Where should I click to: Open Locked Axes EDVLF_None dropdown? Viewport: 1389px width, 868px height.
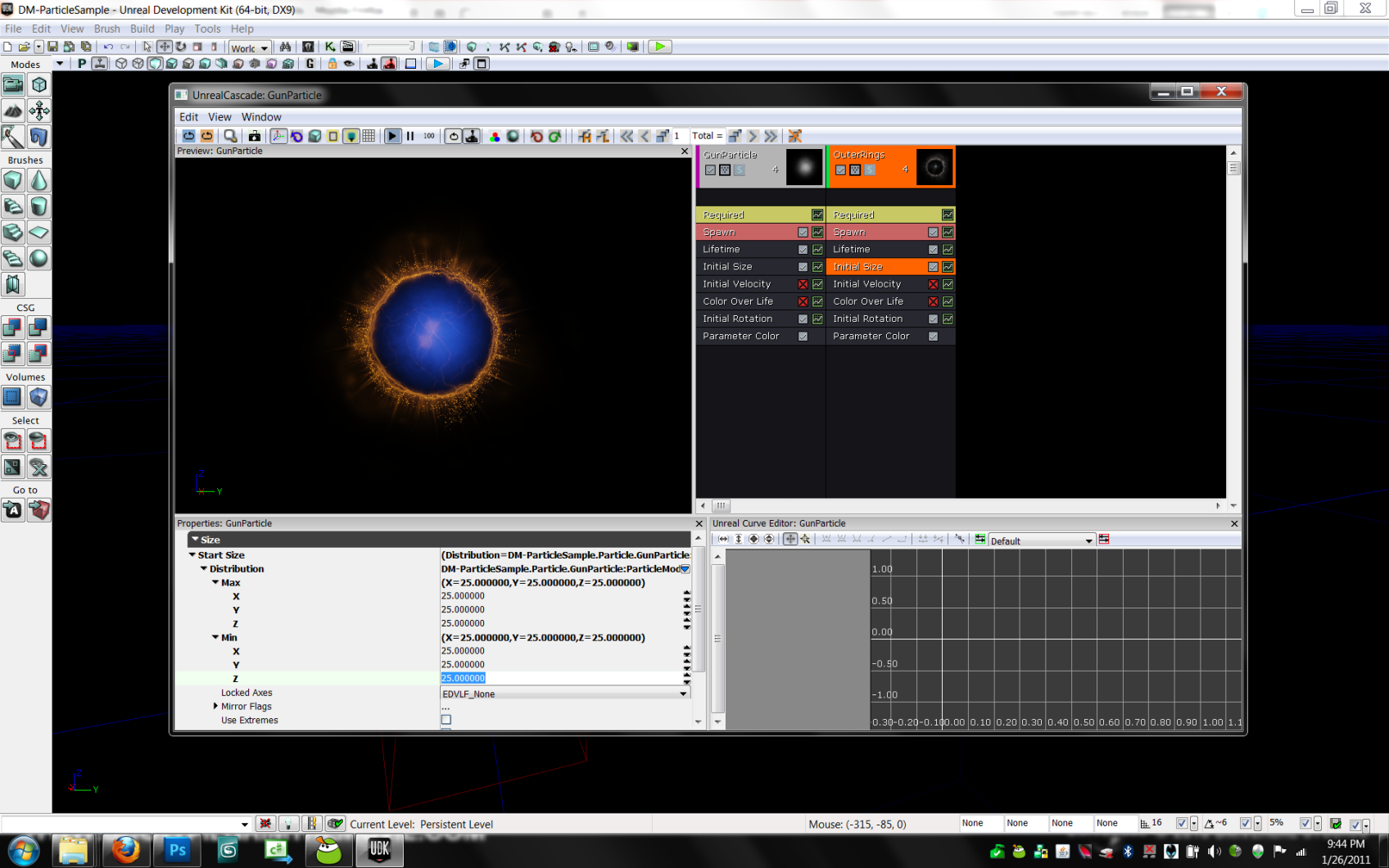click(x=565, y=694)
